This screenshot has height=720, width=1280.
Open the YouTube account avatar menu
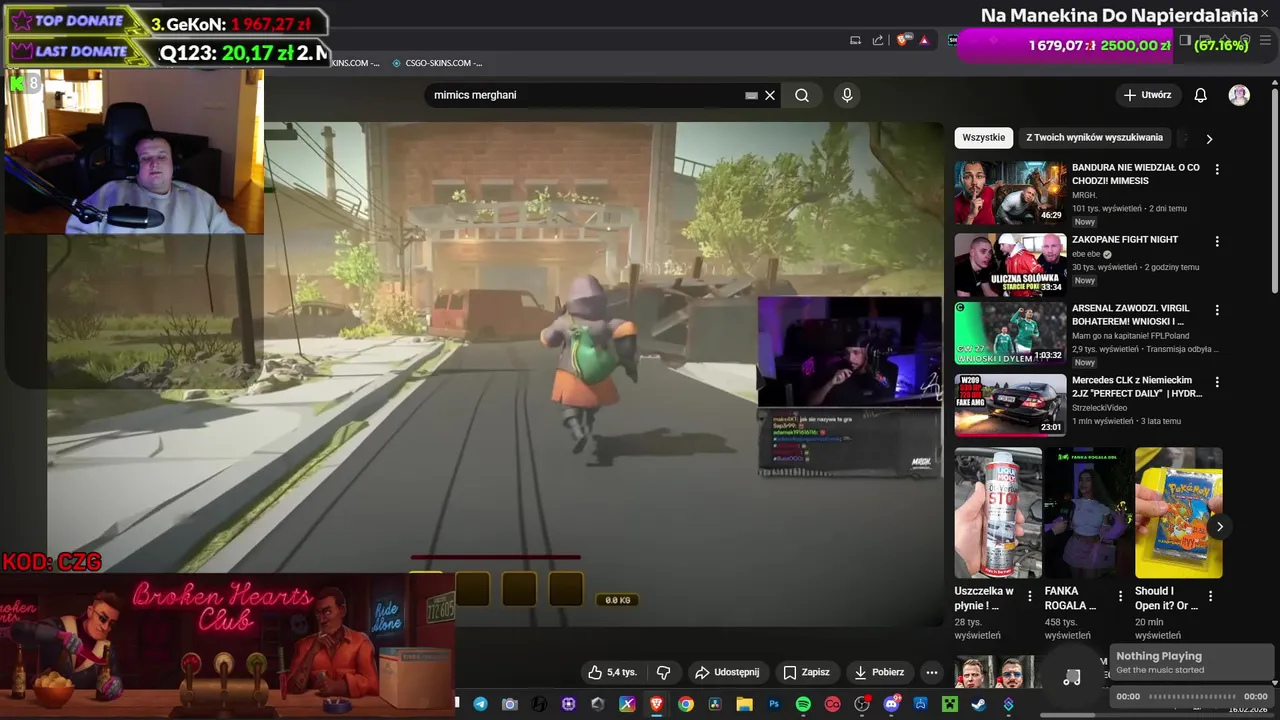pyautogui.click(x=1239, y=95)
